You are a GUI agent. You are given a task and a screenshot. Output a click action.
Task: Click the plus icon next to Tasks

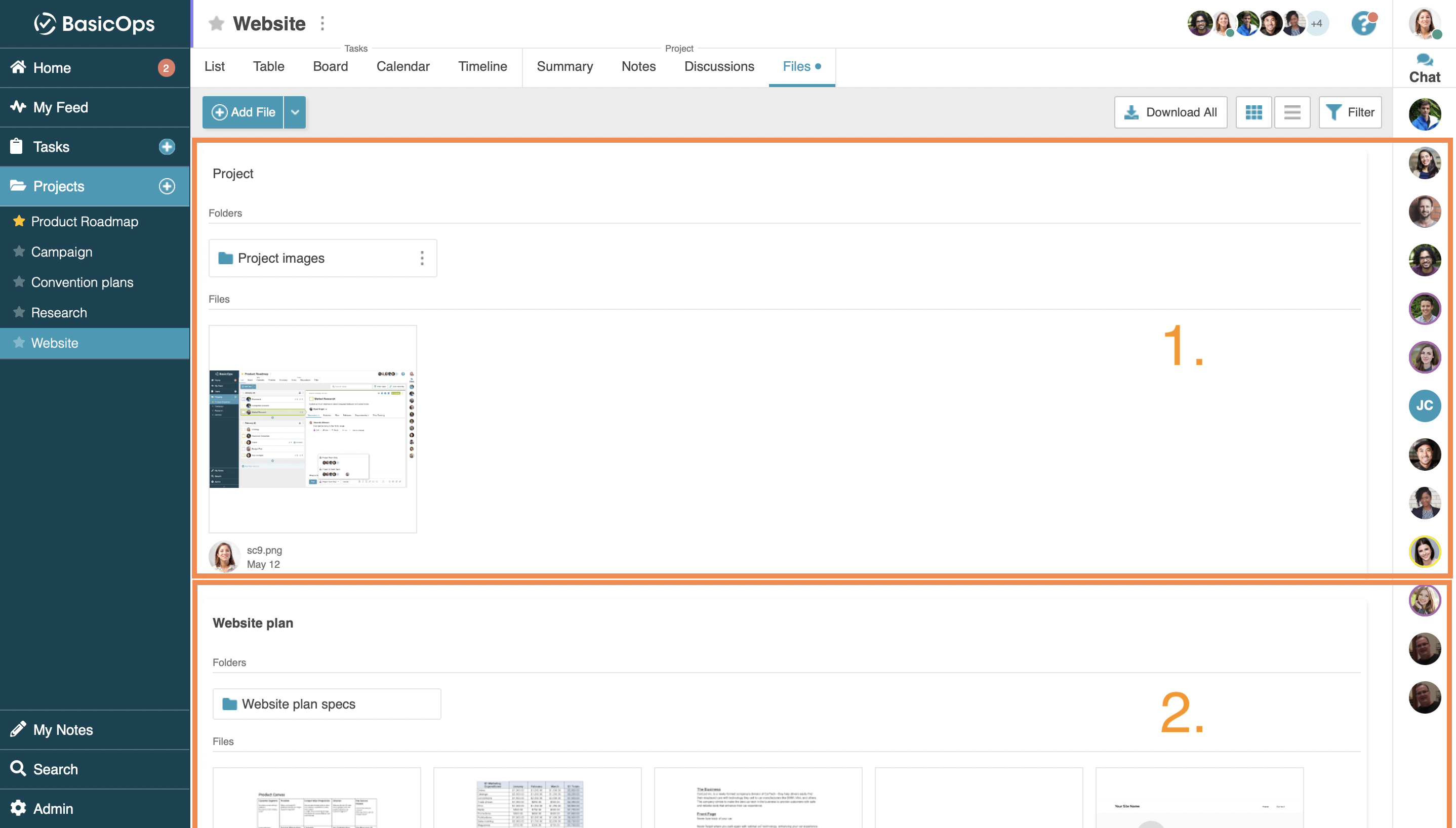(167, 147)
